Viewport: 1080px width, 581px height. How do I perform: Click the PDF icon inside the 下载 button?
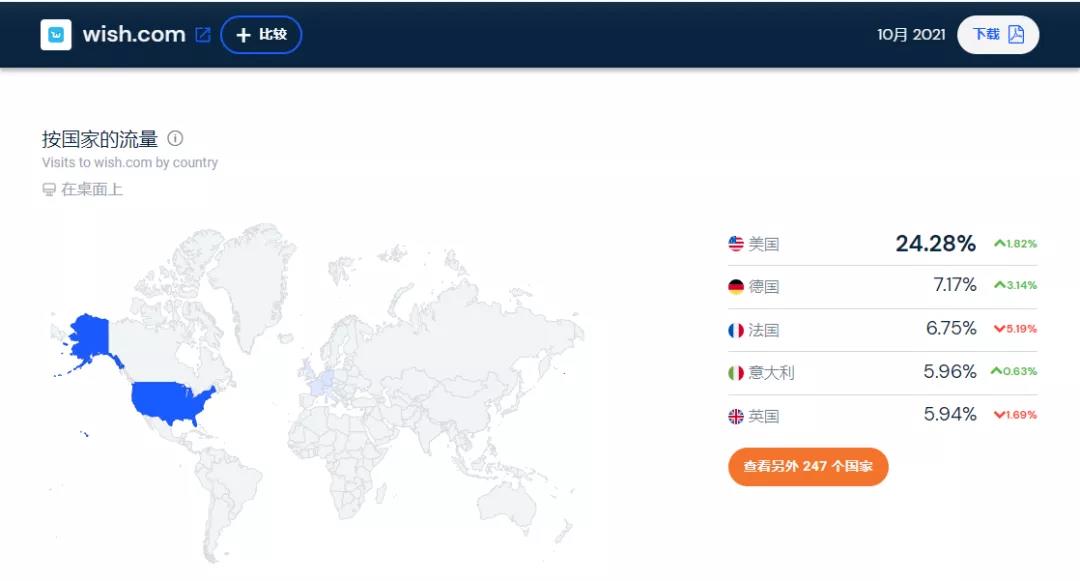coord(1017,34)
